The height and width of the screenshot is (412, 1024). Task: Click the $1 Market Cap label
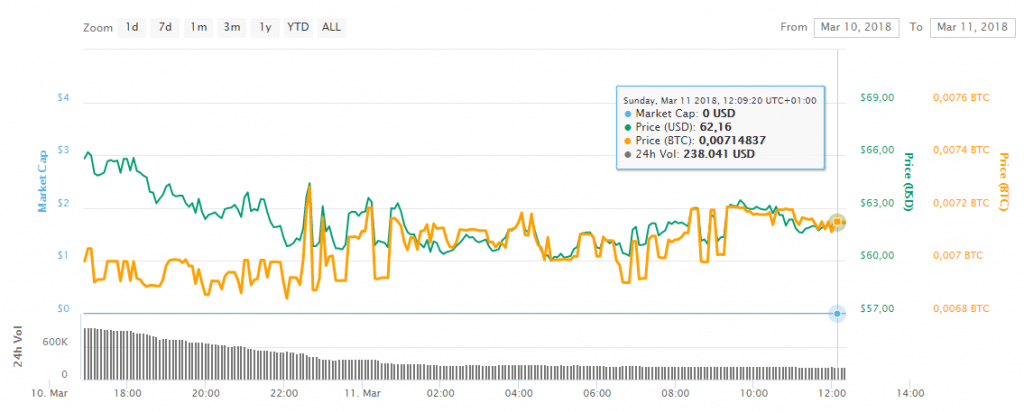pyautogui.click(x=64, y=255)
